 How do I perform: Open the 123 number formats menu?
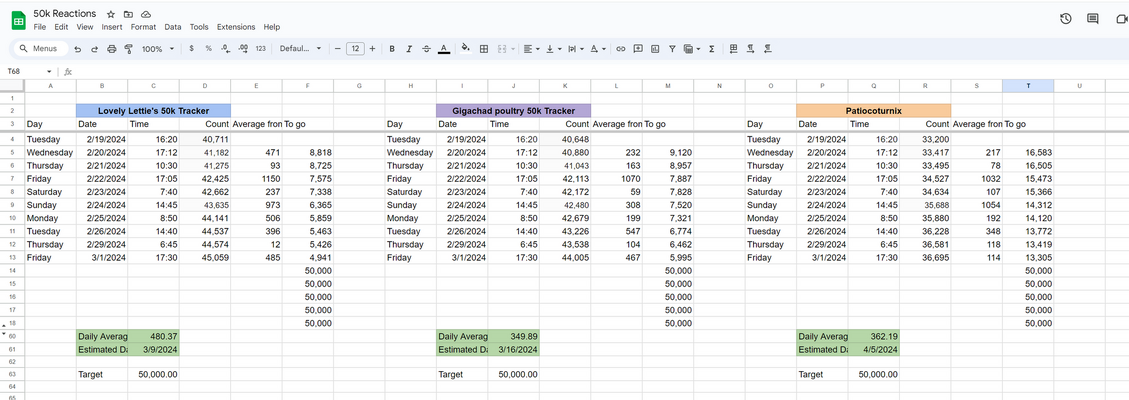[x=261, y=49]
